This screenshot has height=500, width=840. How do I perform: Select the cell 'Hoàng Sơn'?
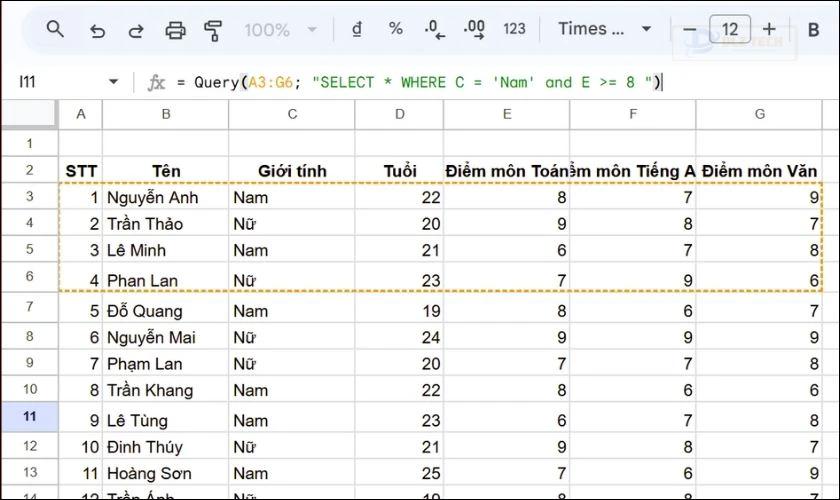pyautogui.click(x=166, y=473)
